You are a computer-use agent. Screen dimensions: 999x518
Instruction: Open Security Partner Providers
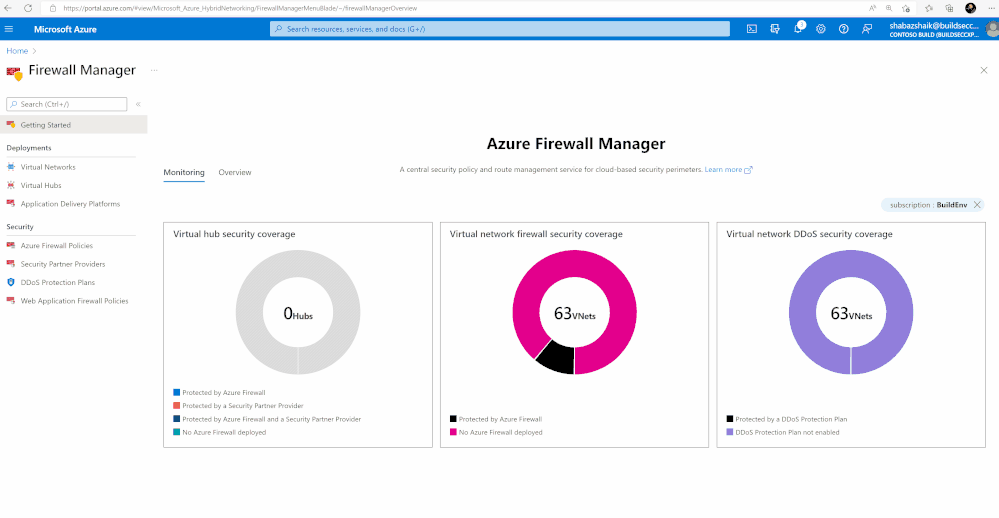62,264
